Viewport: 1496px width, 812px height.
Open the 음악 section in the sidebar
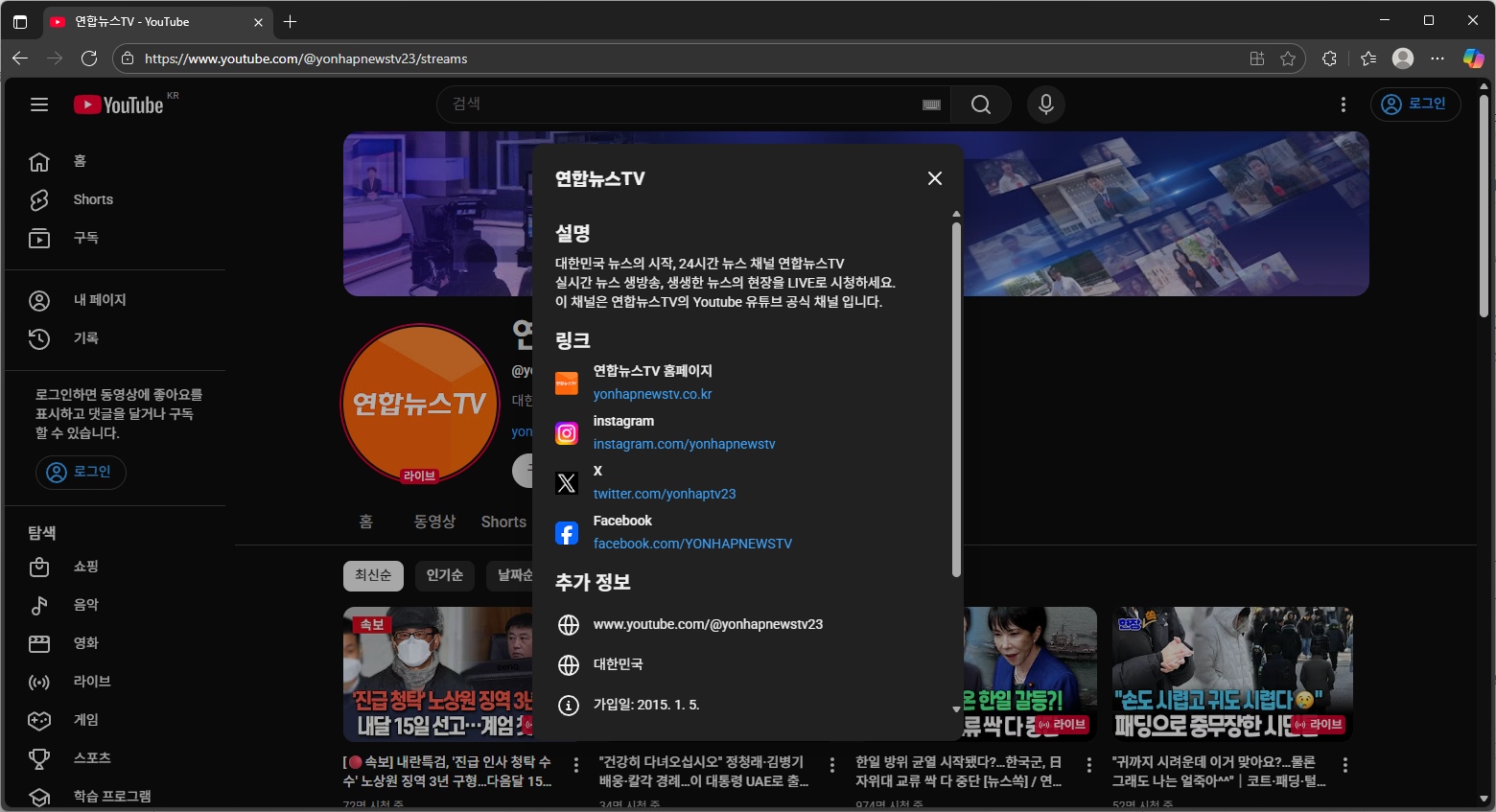pos(85,604)
